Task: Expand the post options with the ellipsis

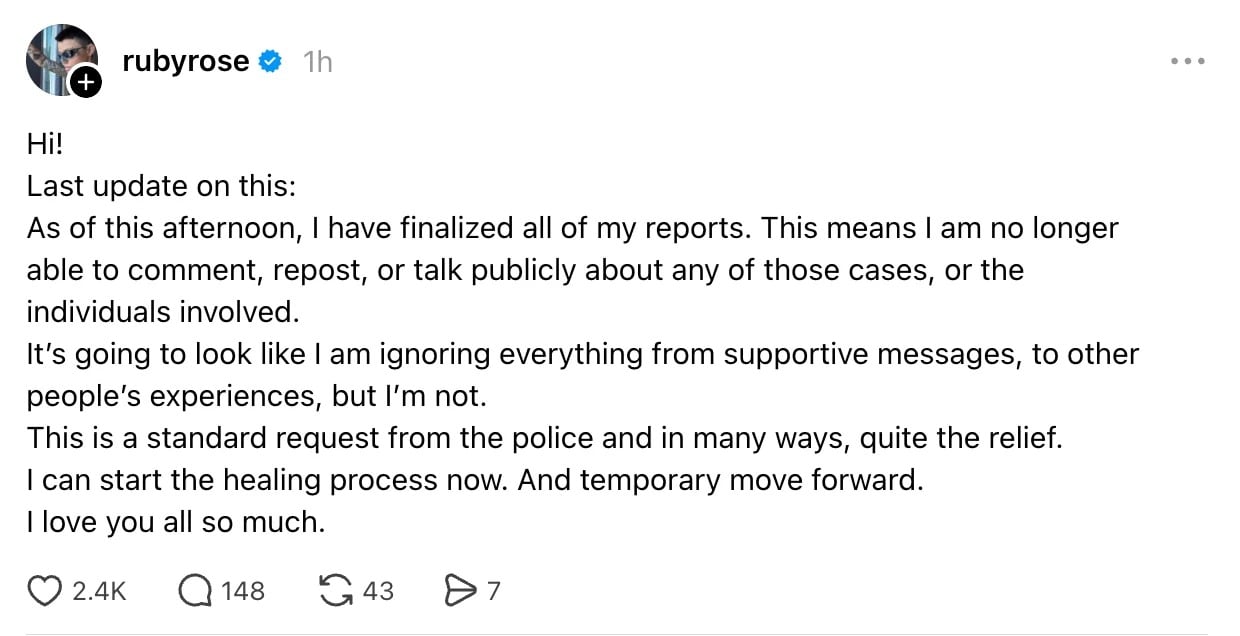Action: click(1186, 60)
